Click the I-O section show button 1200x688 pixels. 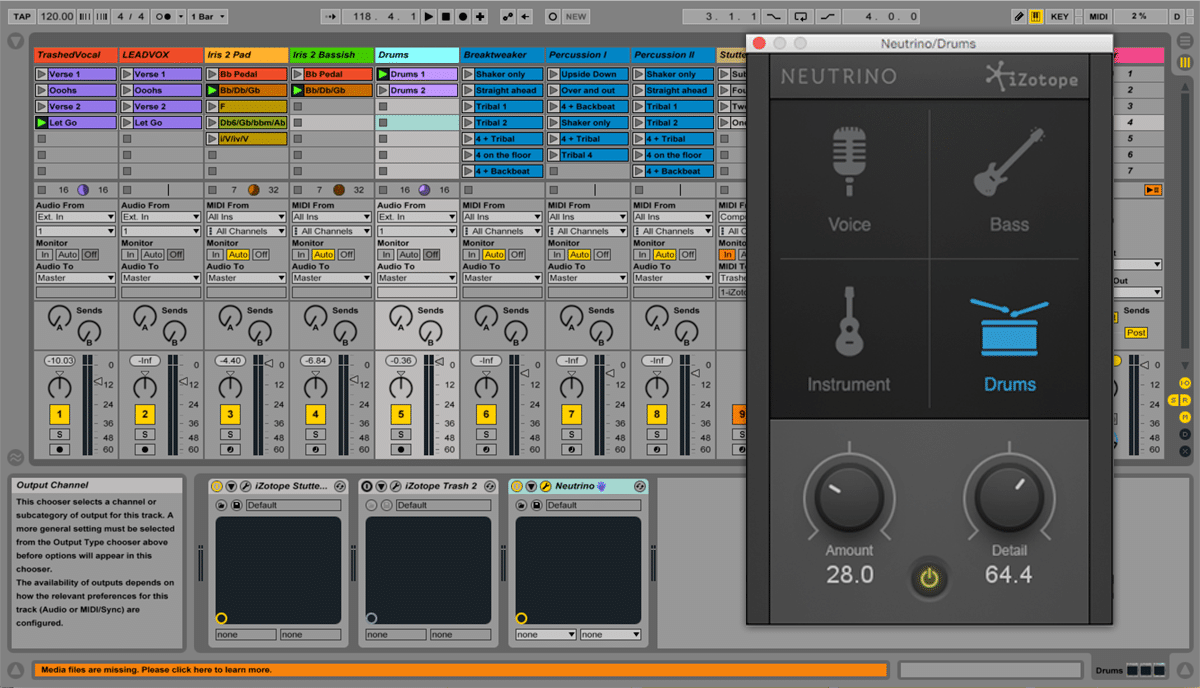(x=1185, y=384)
